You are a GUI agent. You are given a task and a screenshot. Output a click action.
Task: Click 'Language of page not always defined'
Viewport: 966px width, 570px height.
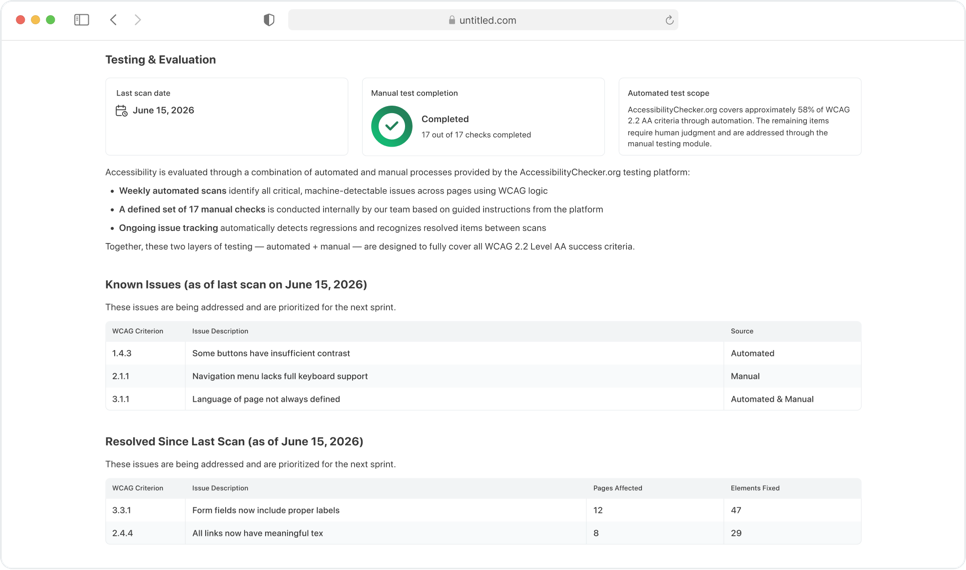click(x=266, y=399)
